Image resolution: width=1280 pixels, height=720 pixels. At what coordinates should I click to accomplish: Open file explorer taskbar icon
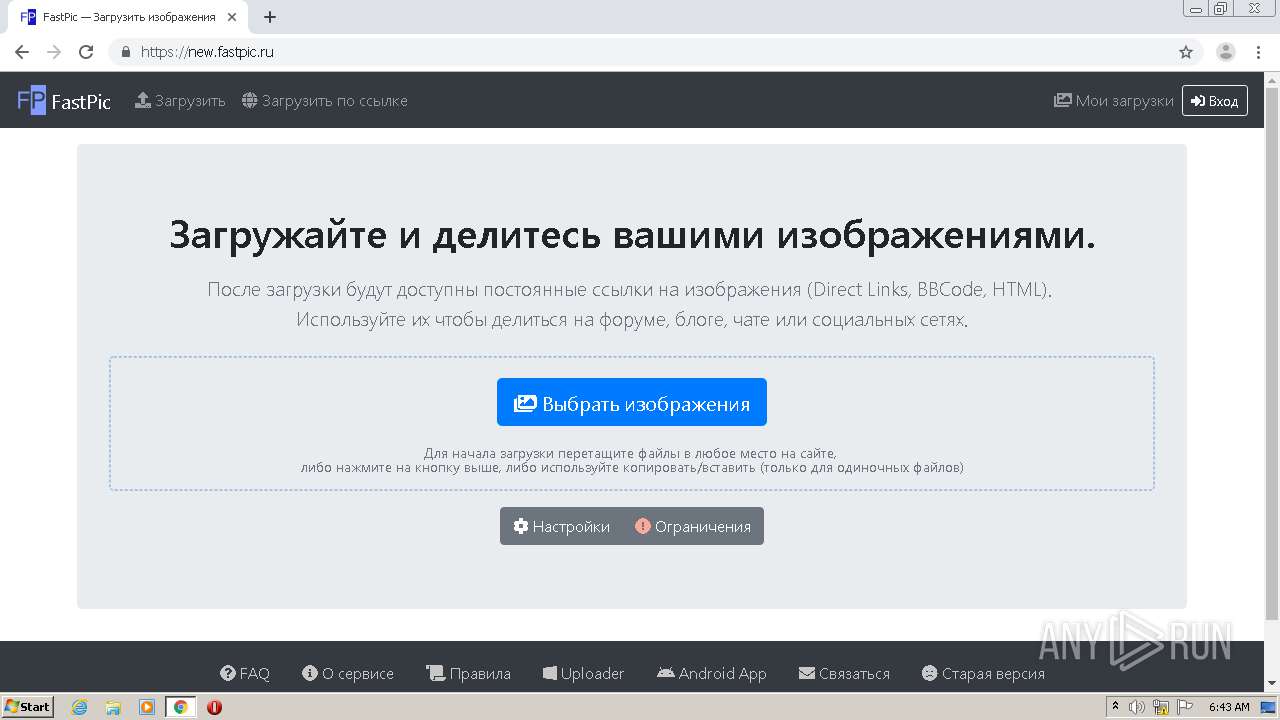[113, 707]
